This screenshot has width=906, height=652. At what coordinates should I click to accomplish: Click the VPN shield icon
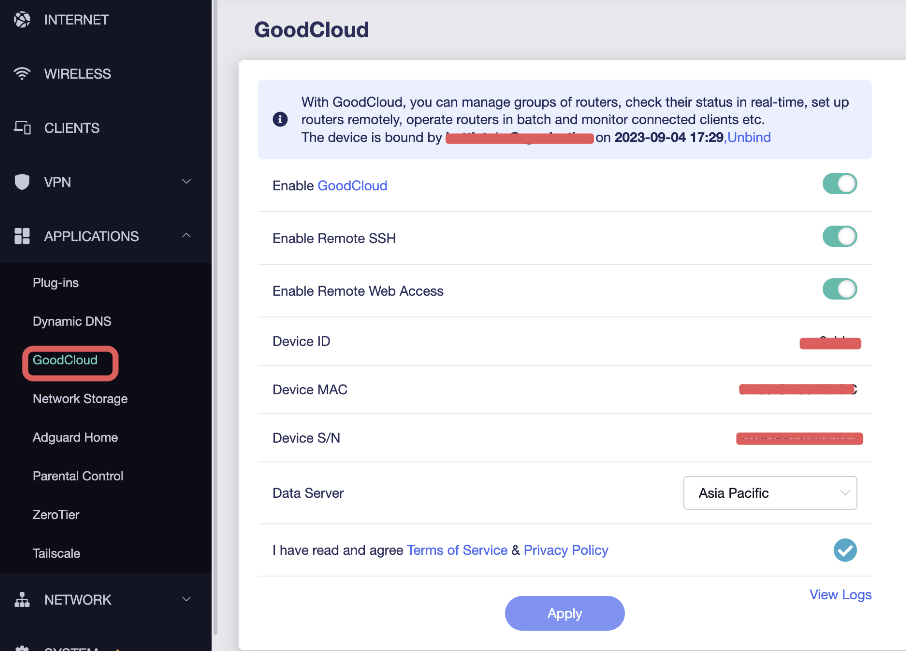22,182
